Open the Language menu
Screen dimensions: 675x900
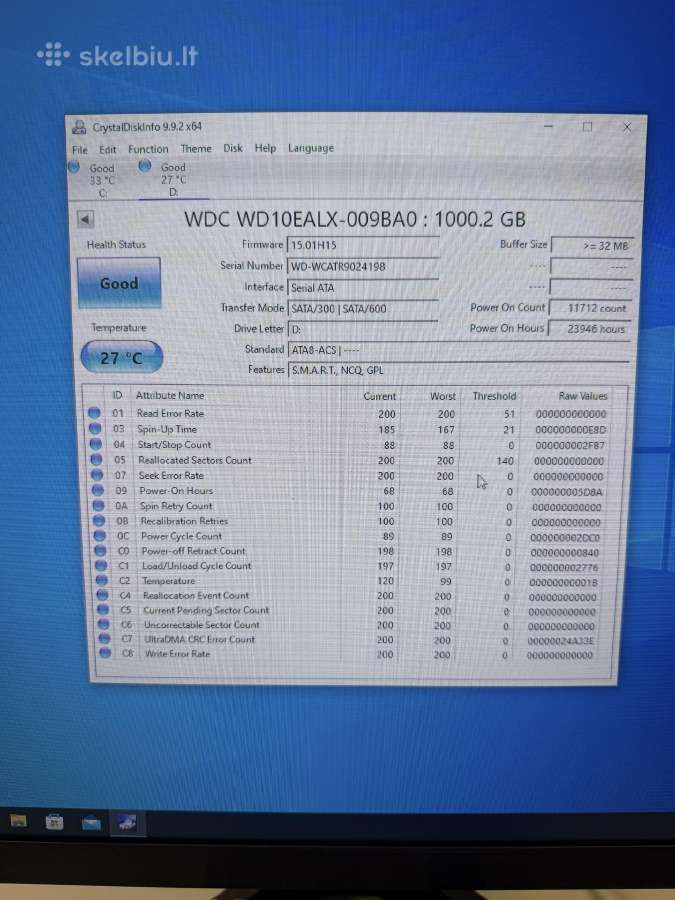point(311,148)
